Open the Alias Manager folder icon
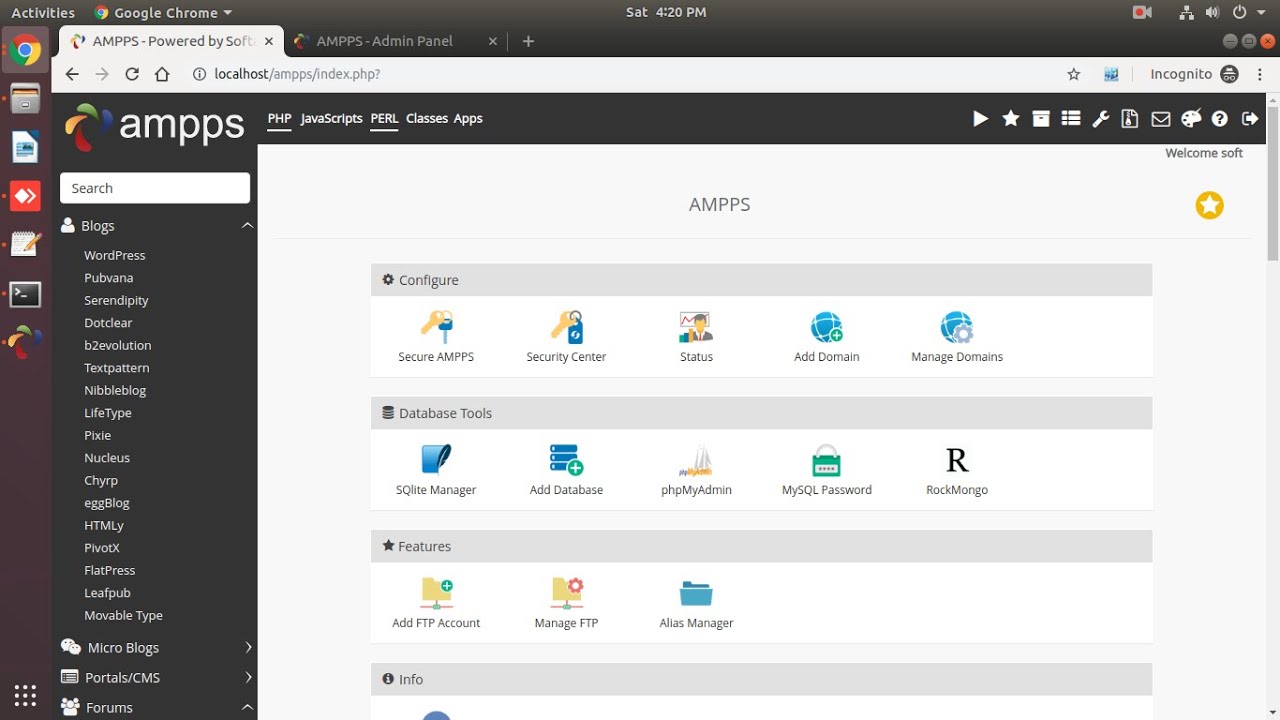The width and height of the screenshot is (1280, 720). click(x=696, y=593)
